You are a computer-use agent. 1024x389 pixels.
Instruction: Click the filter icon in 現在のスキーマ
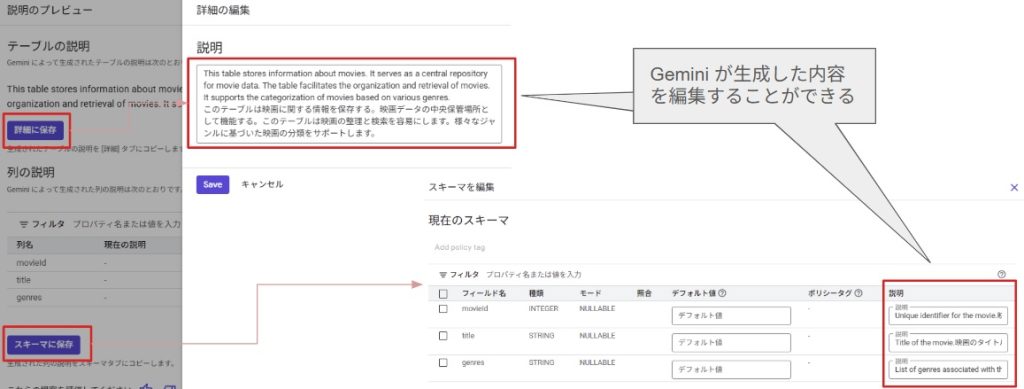click(443, 275)
